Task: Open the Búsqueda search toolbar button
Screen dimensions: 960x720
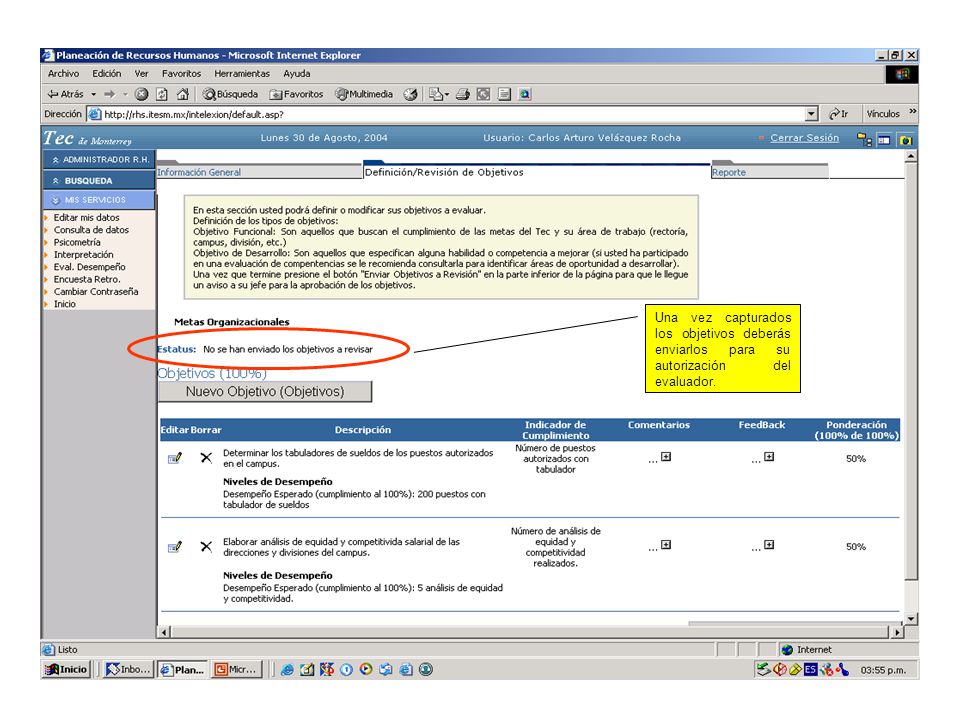Action: tap(230, 94)
